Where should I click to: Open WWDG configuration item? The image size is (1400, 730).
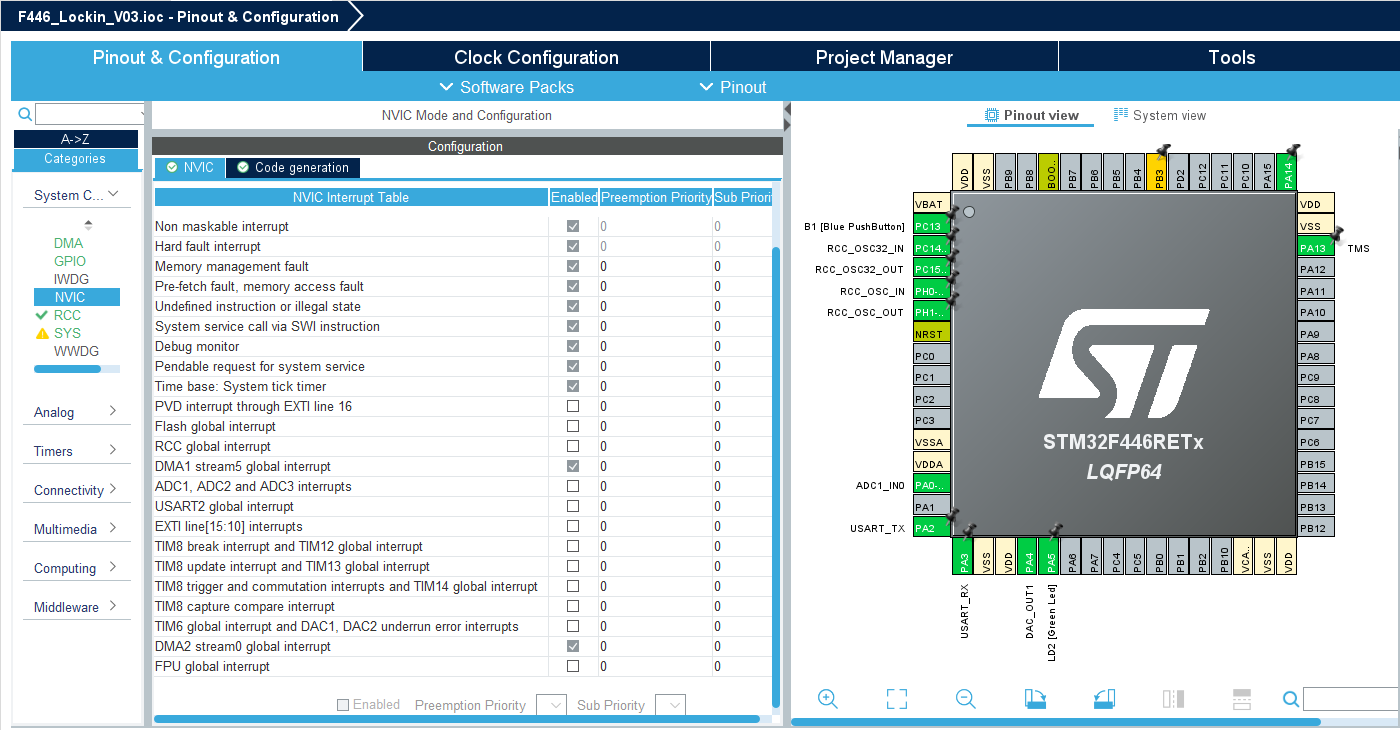[76, 351]
